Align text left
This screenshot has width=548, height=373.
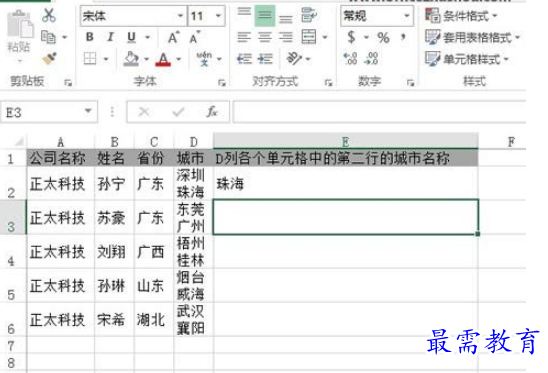(x=244, y=37)
